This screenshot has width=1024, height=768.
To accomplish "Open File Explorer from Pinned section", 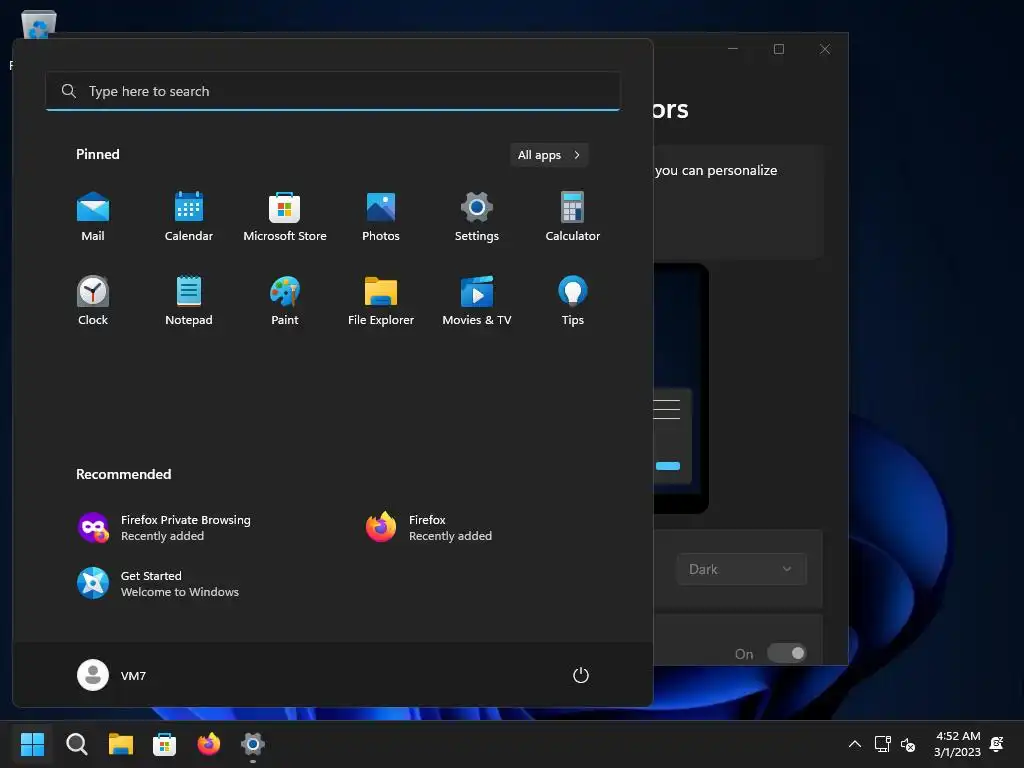I will click(x=381, y=300).
